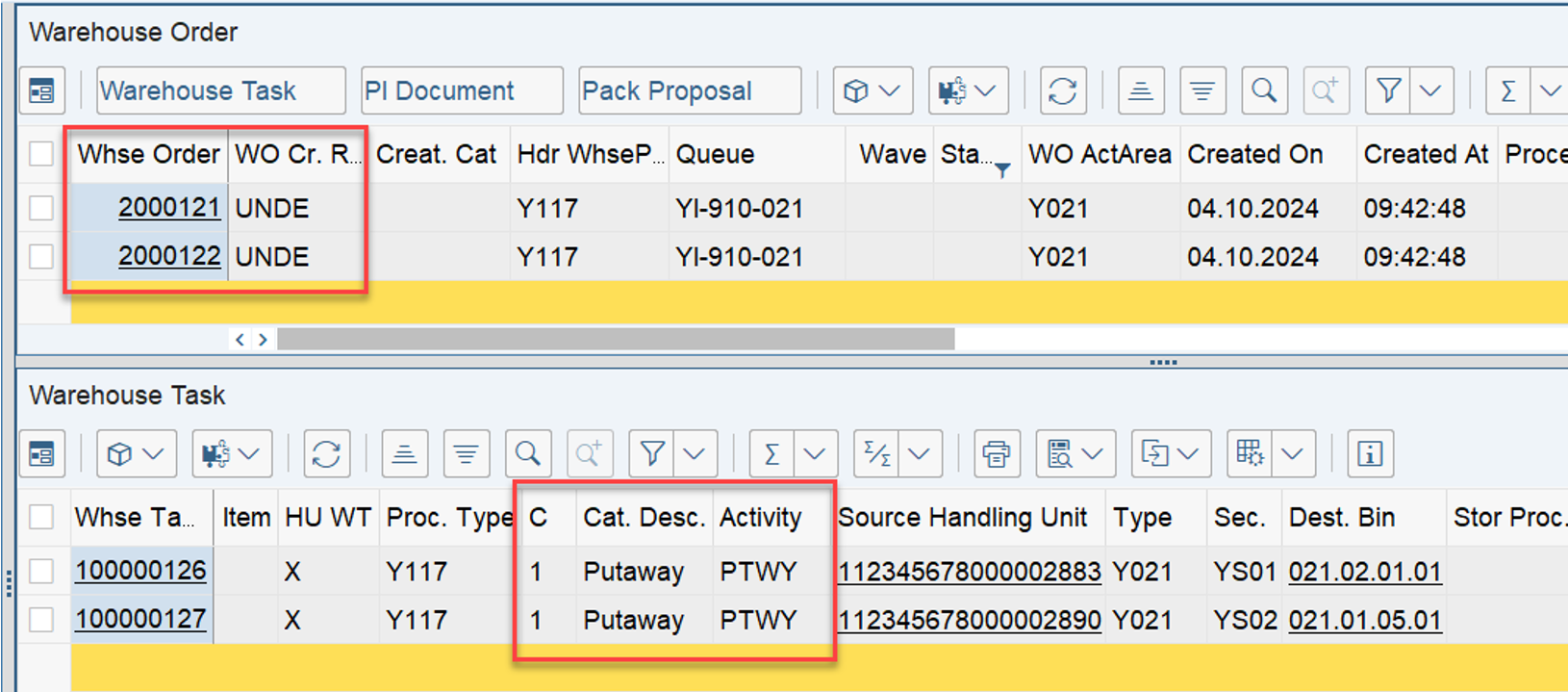Screen dimensions: 1568x692
Task: Expand filter dropdown in Warehouse Task toolbar
Action: coord(695,454)
